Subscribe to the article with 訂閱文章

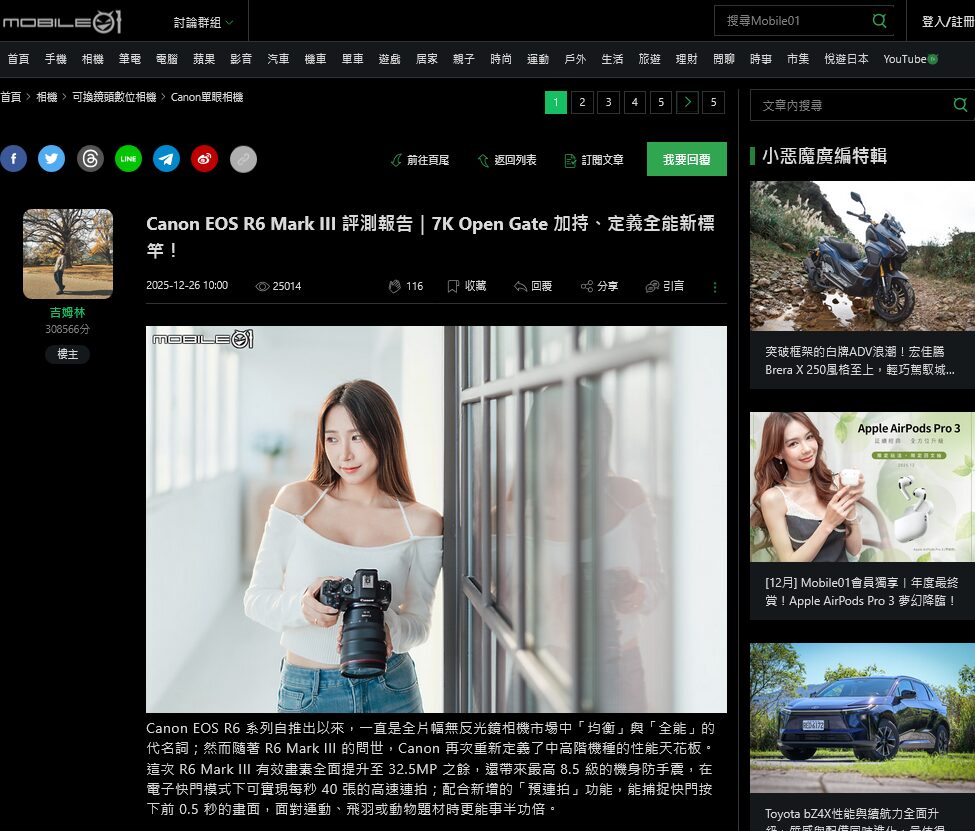pyautogui.click(x=594, y=160)
